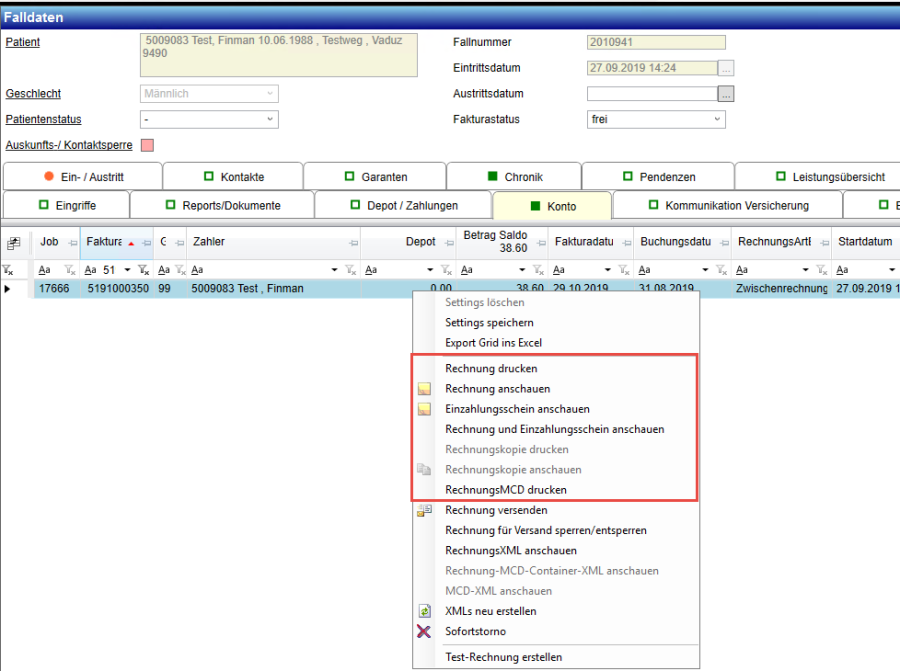Clear the Buchungsdatum column filter

tap(721, 270)
